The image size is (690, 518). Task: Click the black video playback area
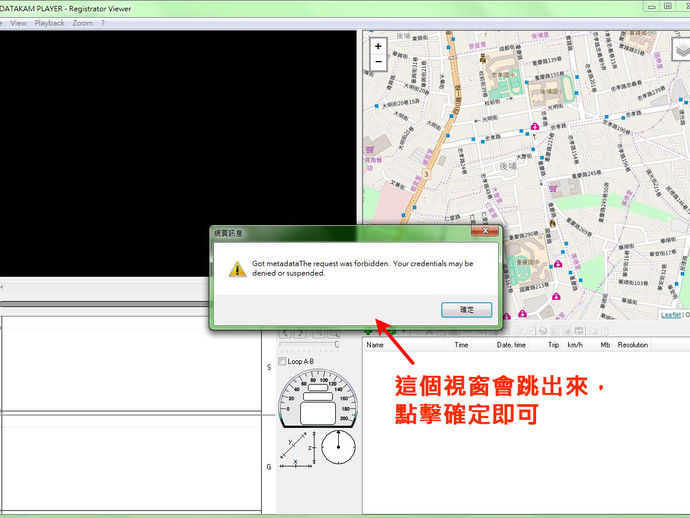tap(178, 153)
